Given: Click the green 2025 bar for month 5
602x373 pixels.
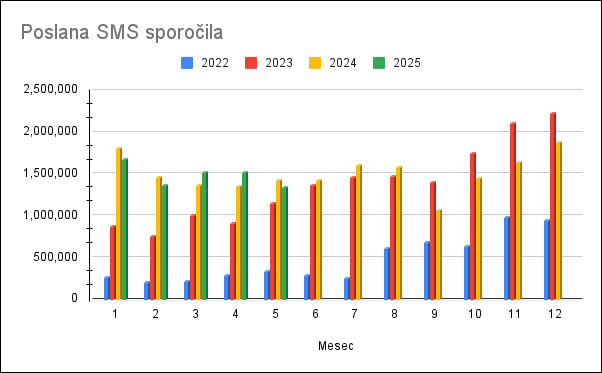Looking at the screenshot, I should (x=285, y=243).
